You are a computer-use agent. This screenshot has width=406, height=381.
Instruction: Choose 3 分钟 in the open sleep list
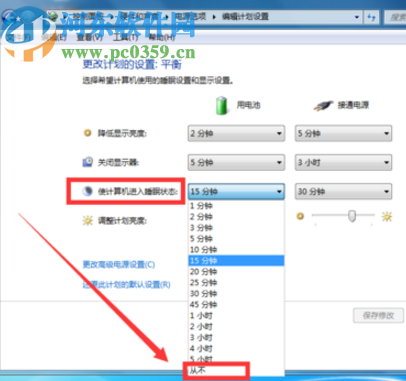(236, 228)
